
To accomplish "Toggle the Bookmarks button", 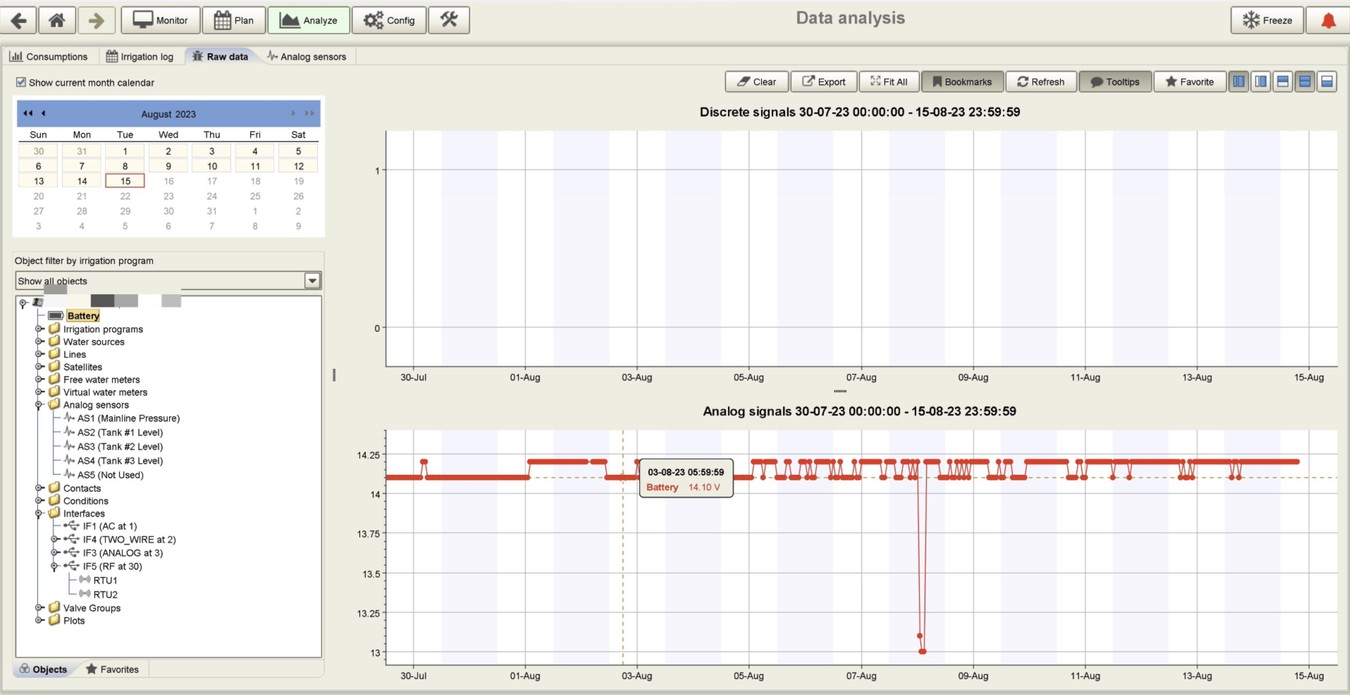I will pos(962,82).
